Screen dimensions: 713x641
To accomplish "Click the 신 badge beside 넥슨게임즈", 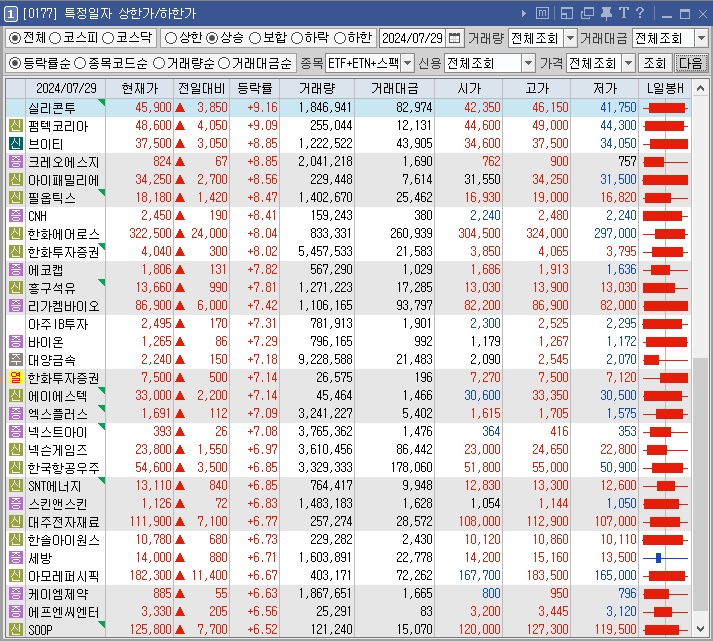I will [15, 450].
